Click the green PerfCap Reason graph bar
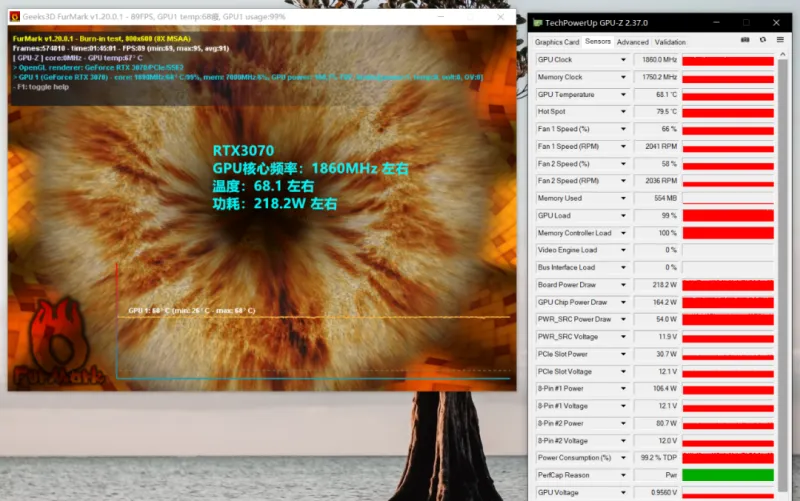Viewport: 800px width, 501px height. tap(728, 475)
